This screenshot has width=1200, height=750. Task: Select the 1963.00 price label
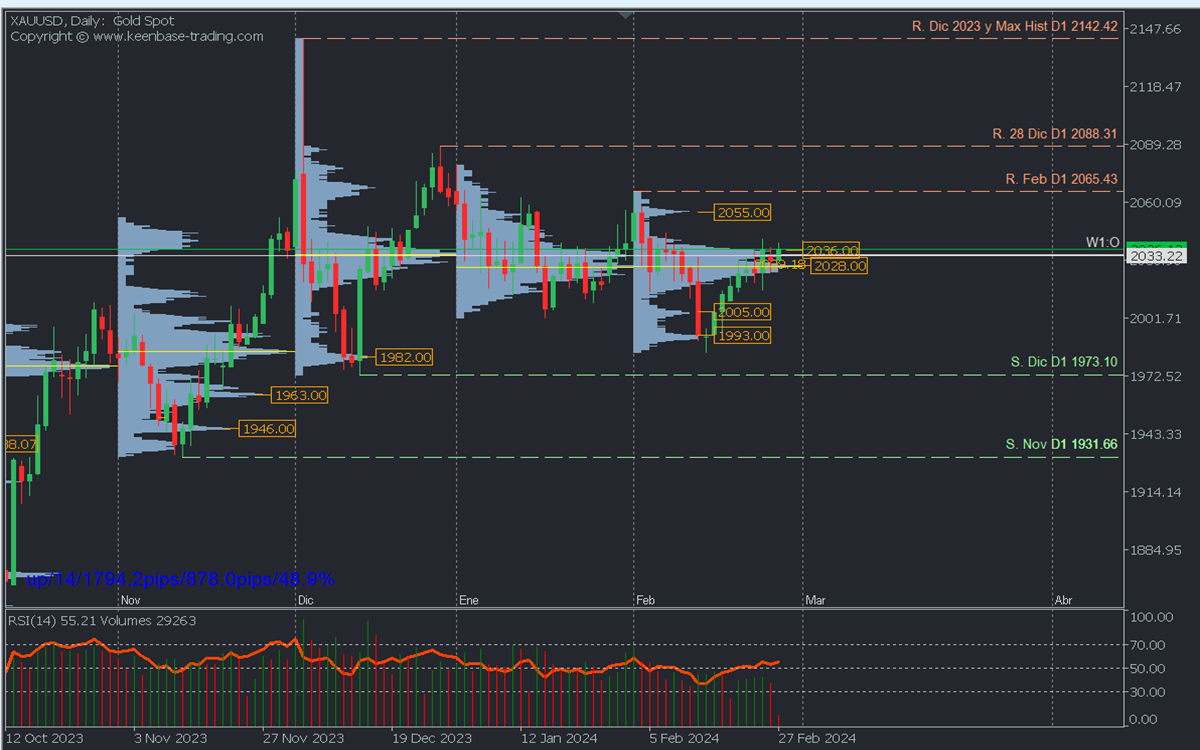click(300, 396)
